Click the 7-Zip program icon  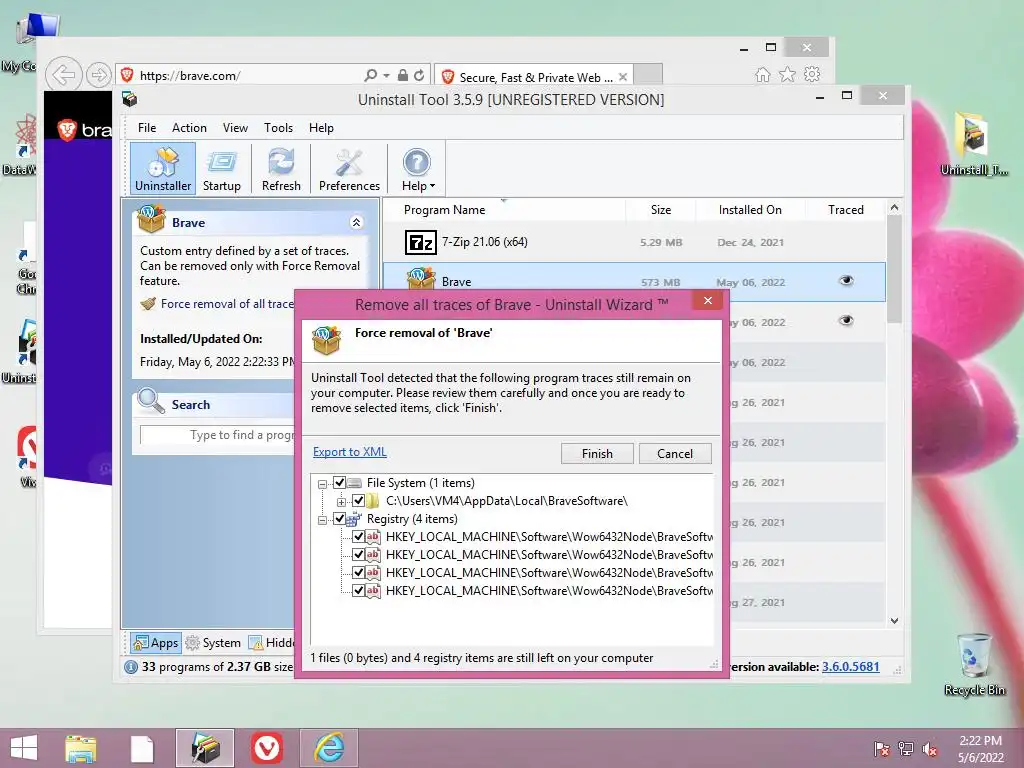[x=421, y=242]
